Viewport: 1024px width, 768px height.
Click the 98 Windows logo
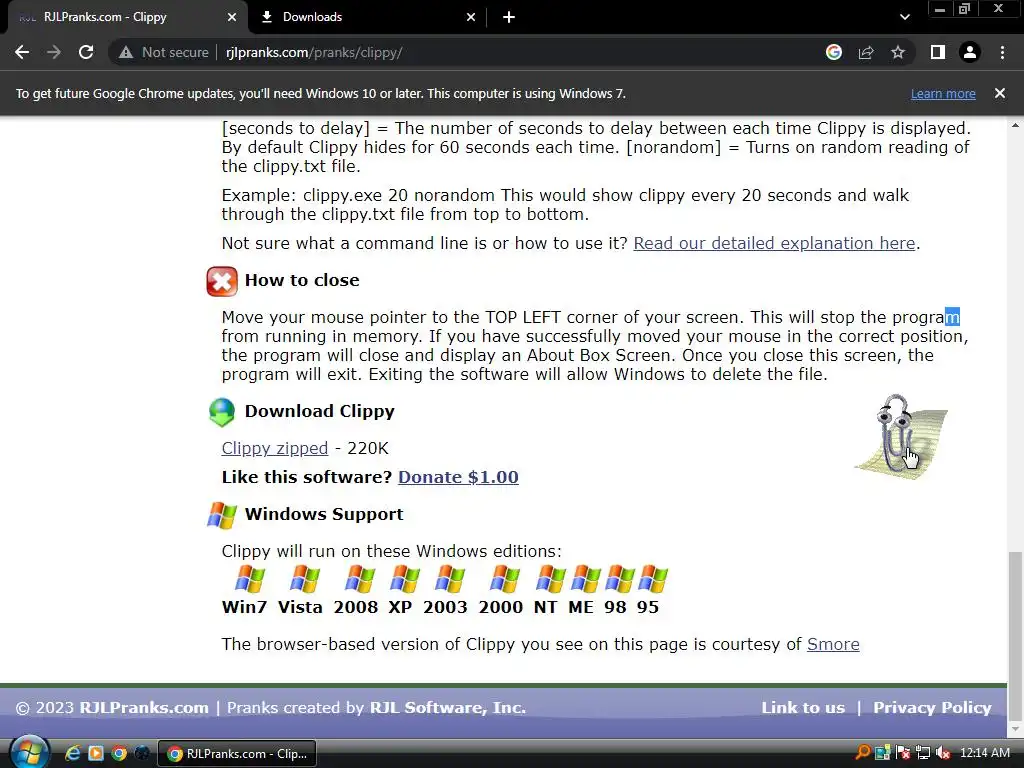click(620, 579)
